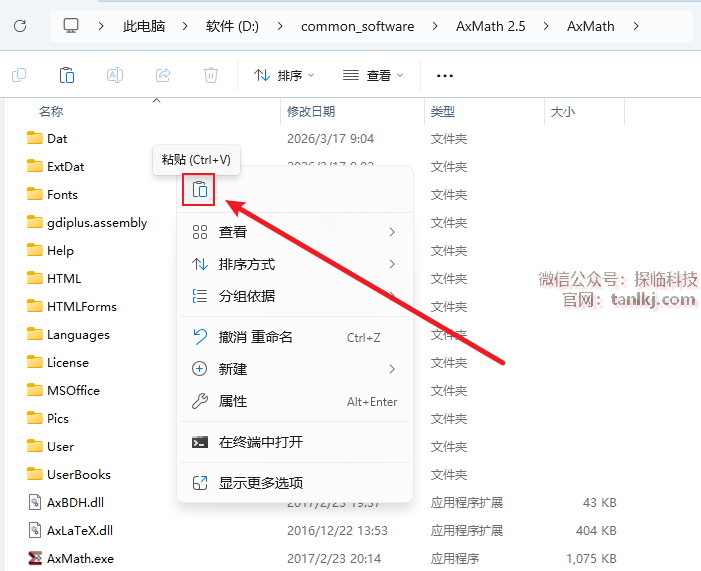Click the share icon in toolbar
The width and height of the screenshot is (701, 571).
[x=163, y=75]
